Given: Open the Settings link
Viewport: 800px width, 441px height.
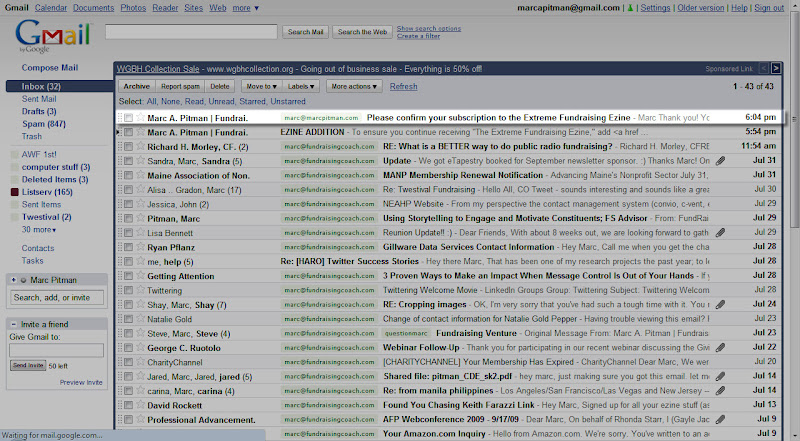Looking at the screenshot, I should click(x=655, y=8).
